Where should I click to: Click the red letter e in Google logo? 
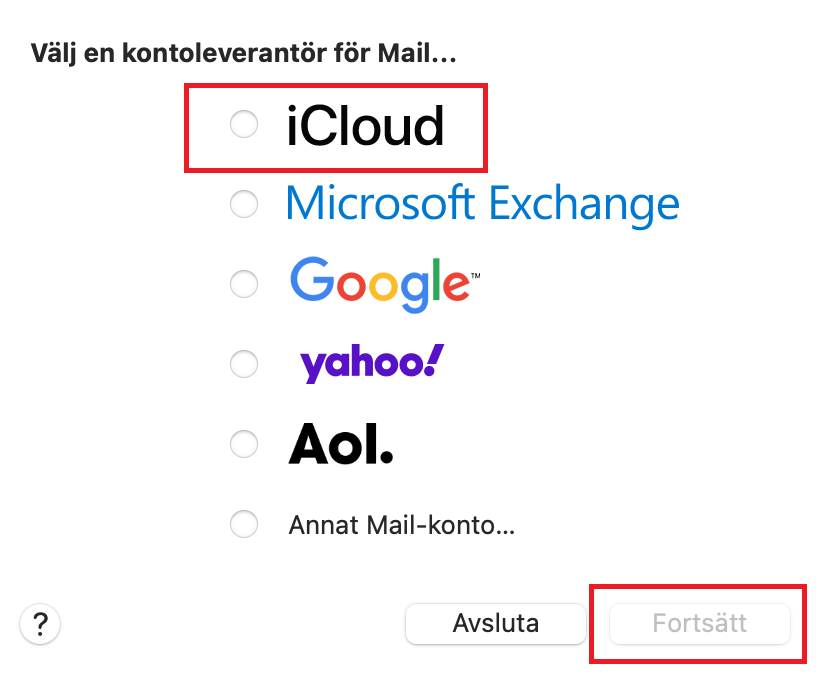(453, 284)
